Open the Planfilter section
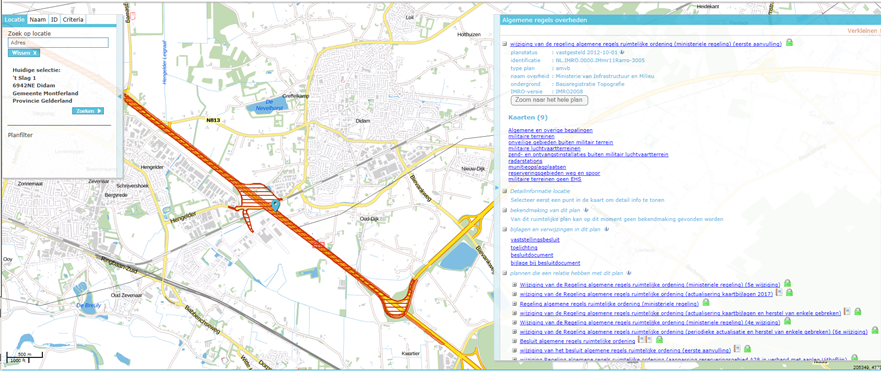The width and height of the screenshot is (881, 371). point(20,135)
